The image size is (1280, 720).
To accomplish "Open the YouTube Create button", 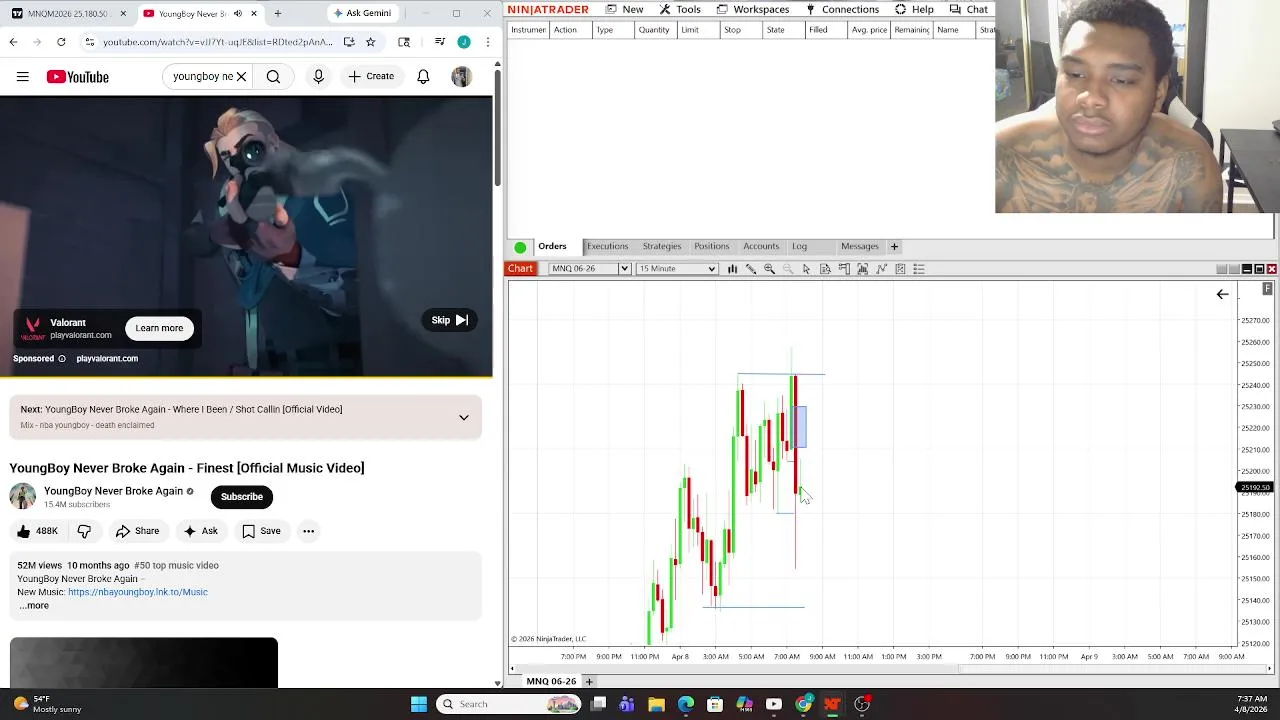I will point(371,76).
